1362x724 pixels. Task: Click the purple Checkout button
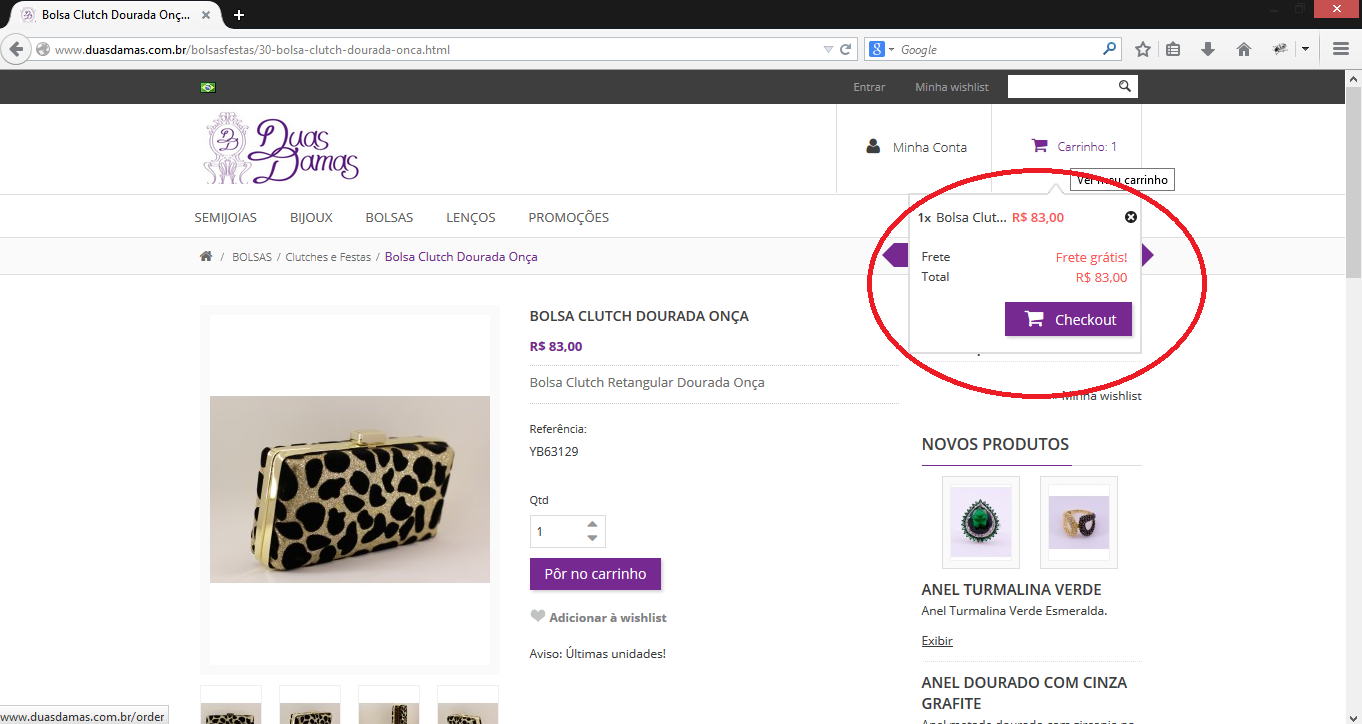tap(1068, 320)
